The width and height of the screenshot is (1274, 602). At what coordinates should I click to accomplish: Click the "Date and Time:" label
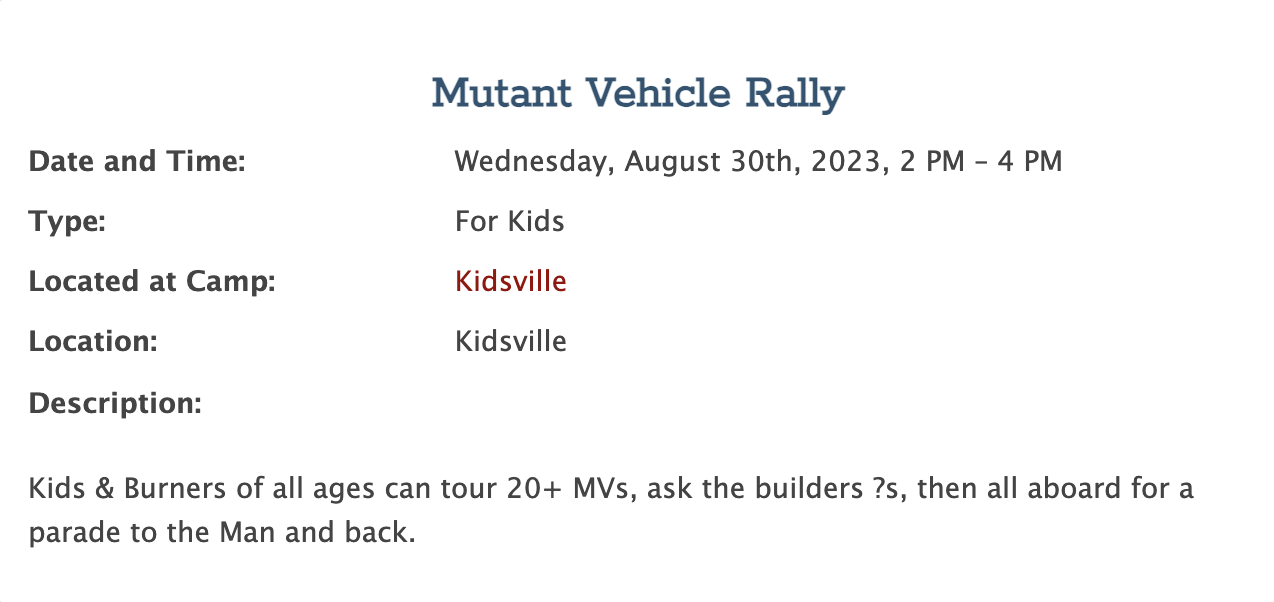(x=137, y=161)
